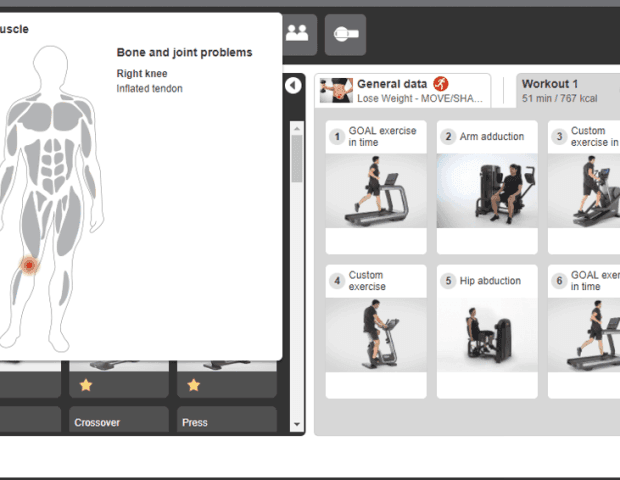
Task: Click the General data thumbnail image
Action: click(x=336, y=90)
